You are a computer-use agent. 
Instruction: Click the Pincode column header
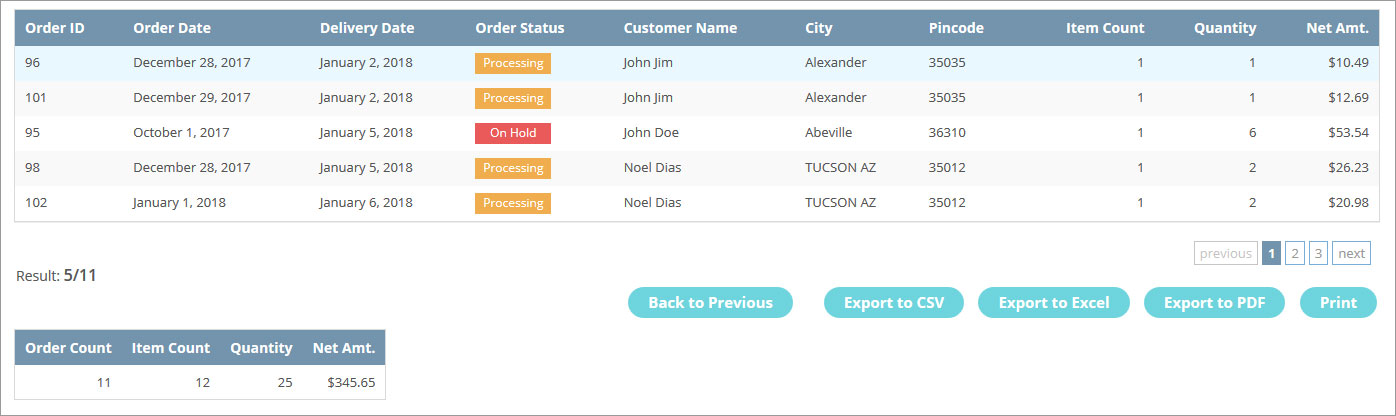click(956, 28)
